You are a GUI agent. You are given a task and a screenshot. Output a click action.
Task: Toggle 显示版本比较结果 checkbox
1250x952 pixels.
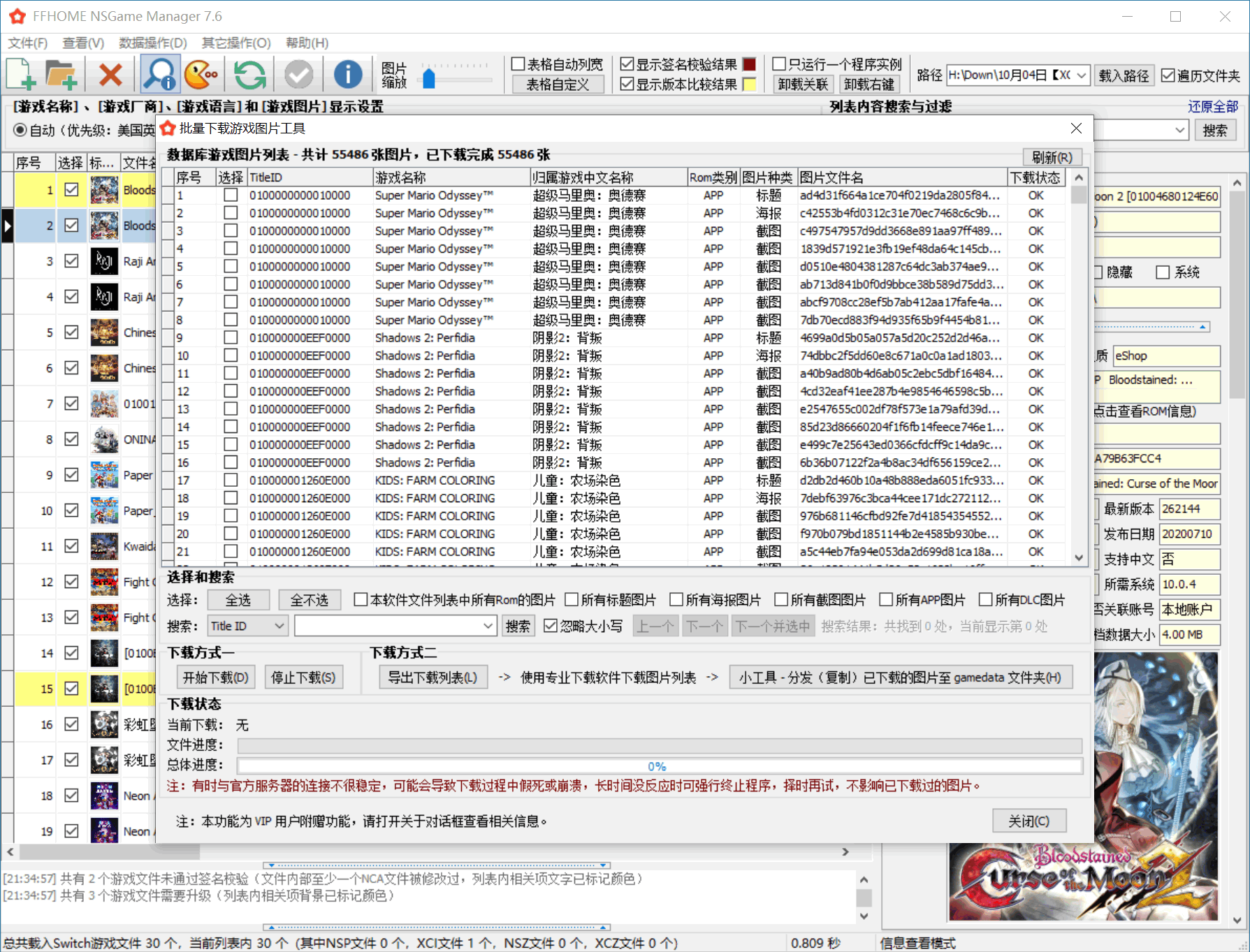pyautogui.click(x=627, y=85)
